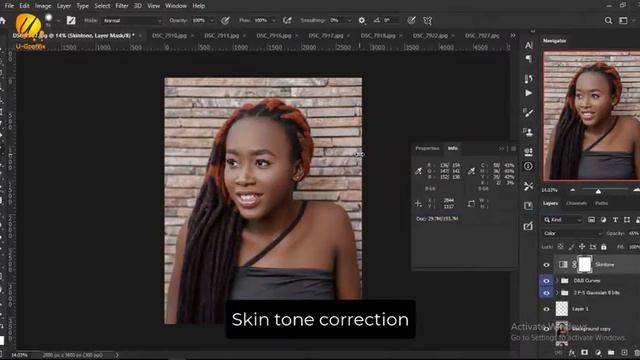Click the Navigator zoom slider handle

[598, 191]
